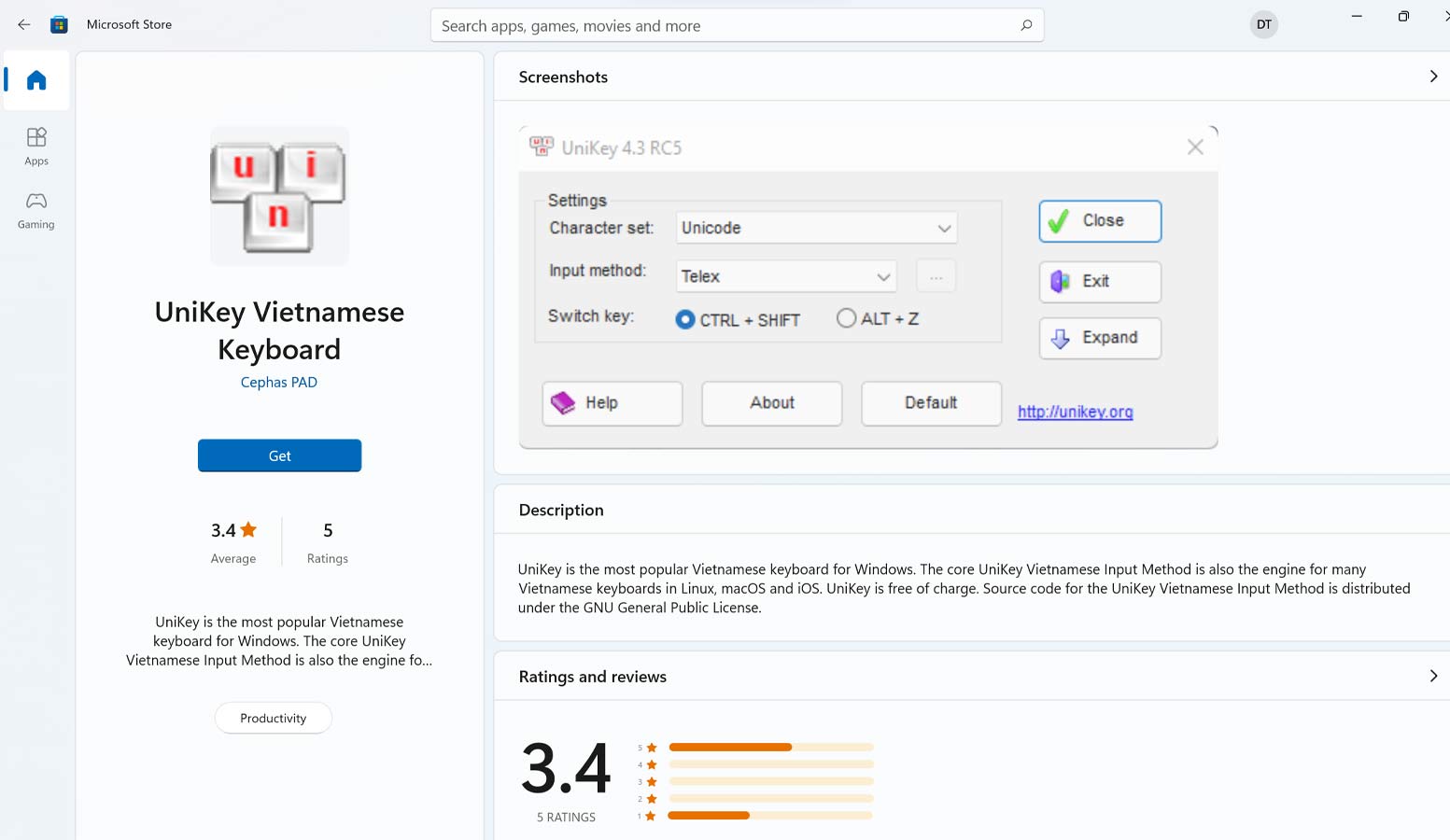Expand Ratings and reviews with chevron

coord(1433,676)
